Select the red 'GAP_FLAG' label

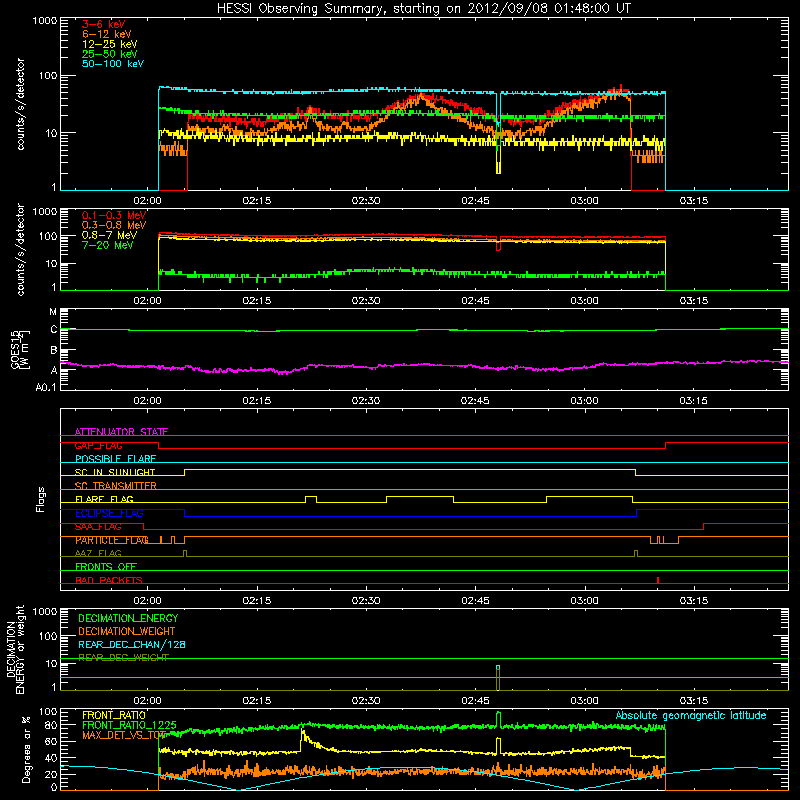pyautogui.click(x=98, y=445)
